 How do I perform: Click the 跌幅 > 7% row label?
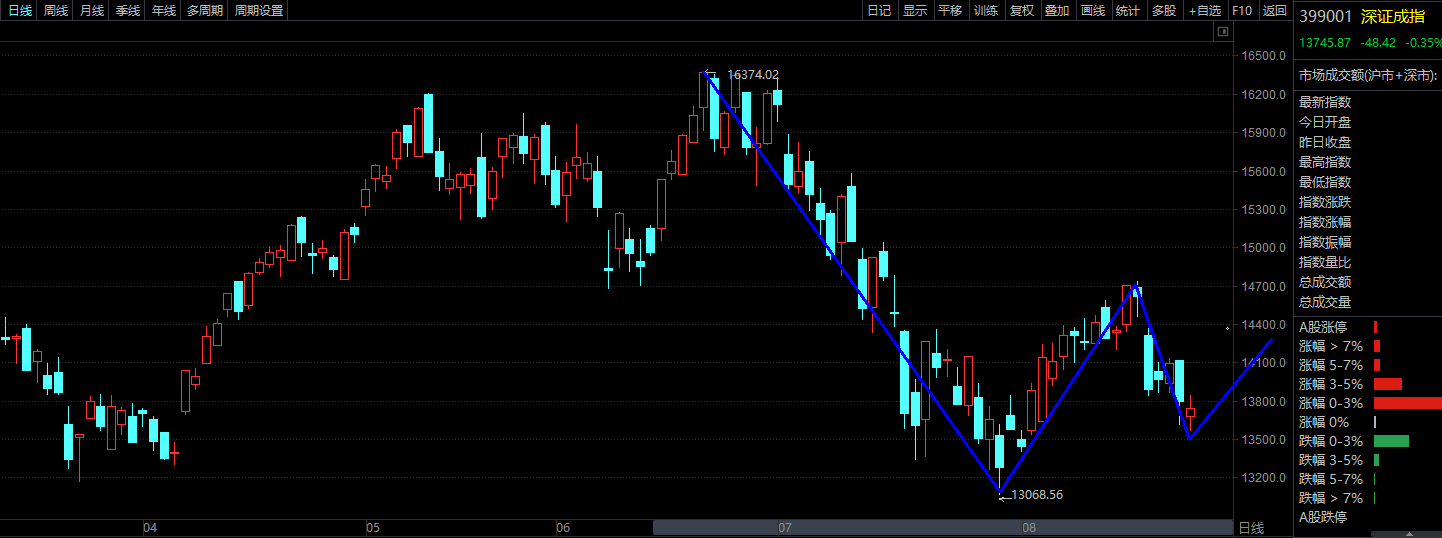(x=1331, y=498)
